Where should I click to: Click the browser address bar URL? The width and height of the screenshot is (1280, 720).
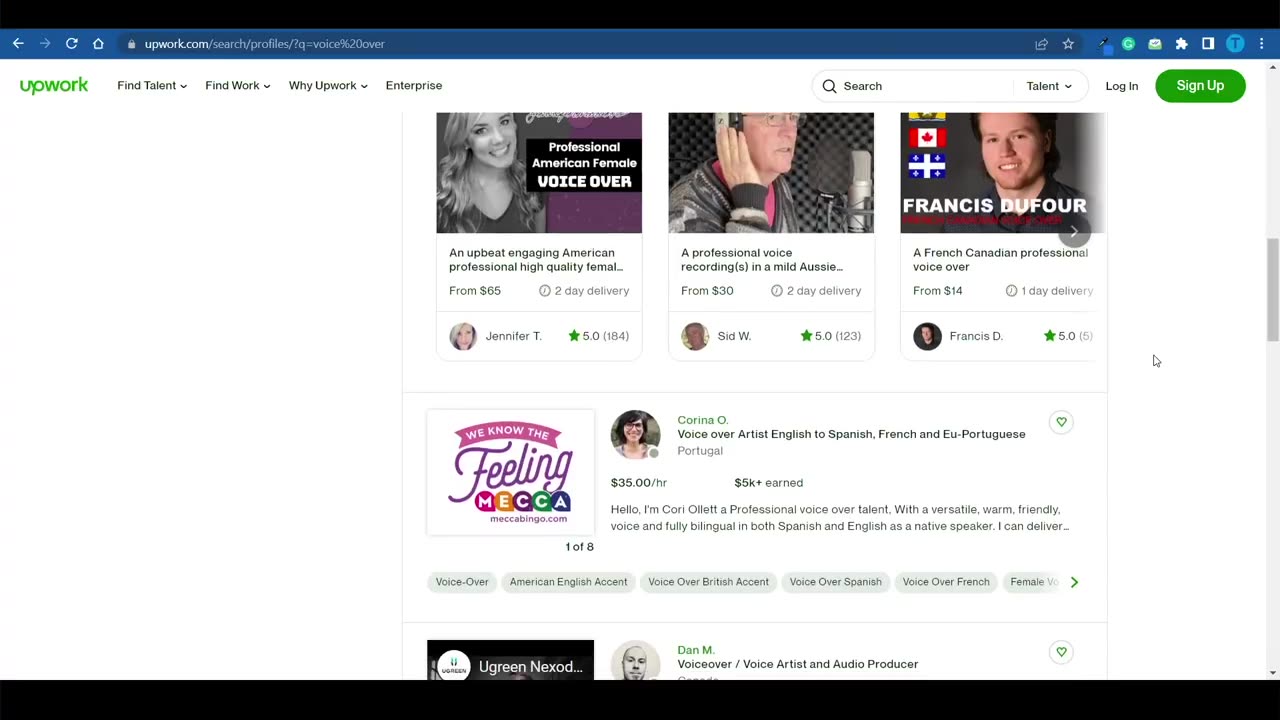pyautogui.click(x=264, y=44)
